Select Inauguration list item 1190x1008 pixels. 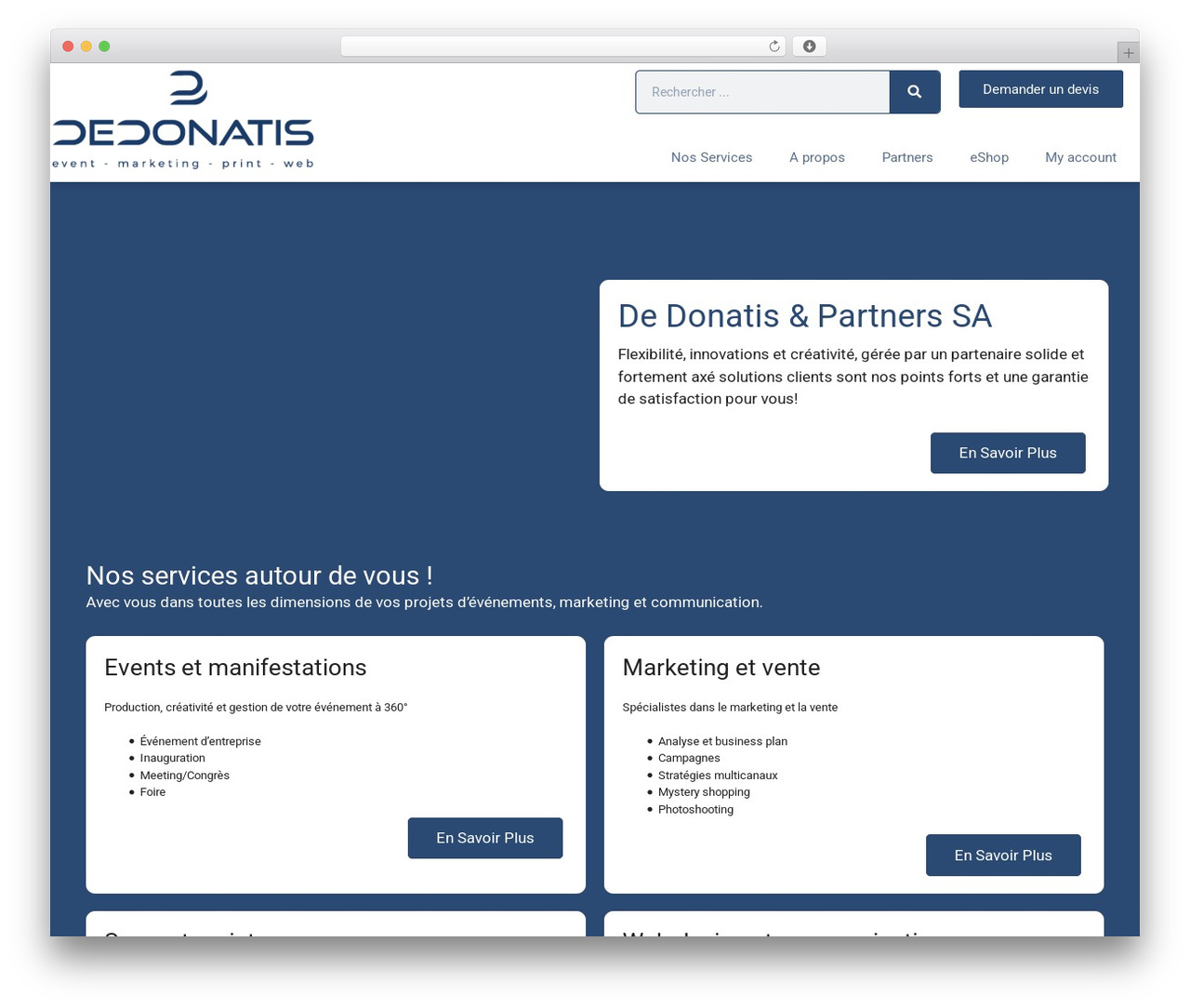coord(173,758)
